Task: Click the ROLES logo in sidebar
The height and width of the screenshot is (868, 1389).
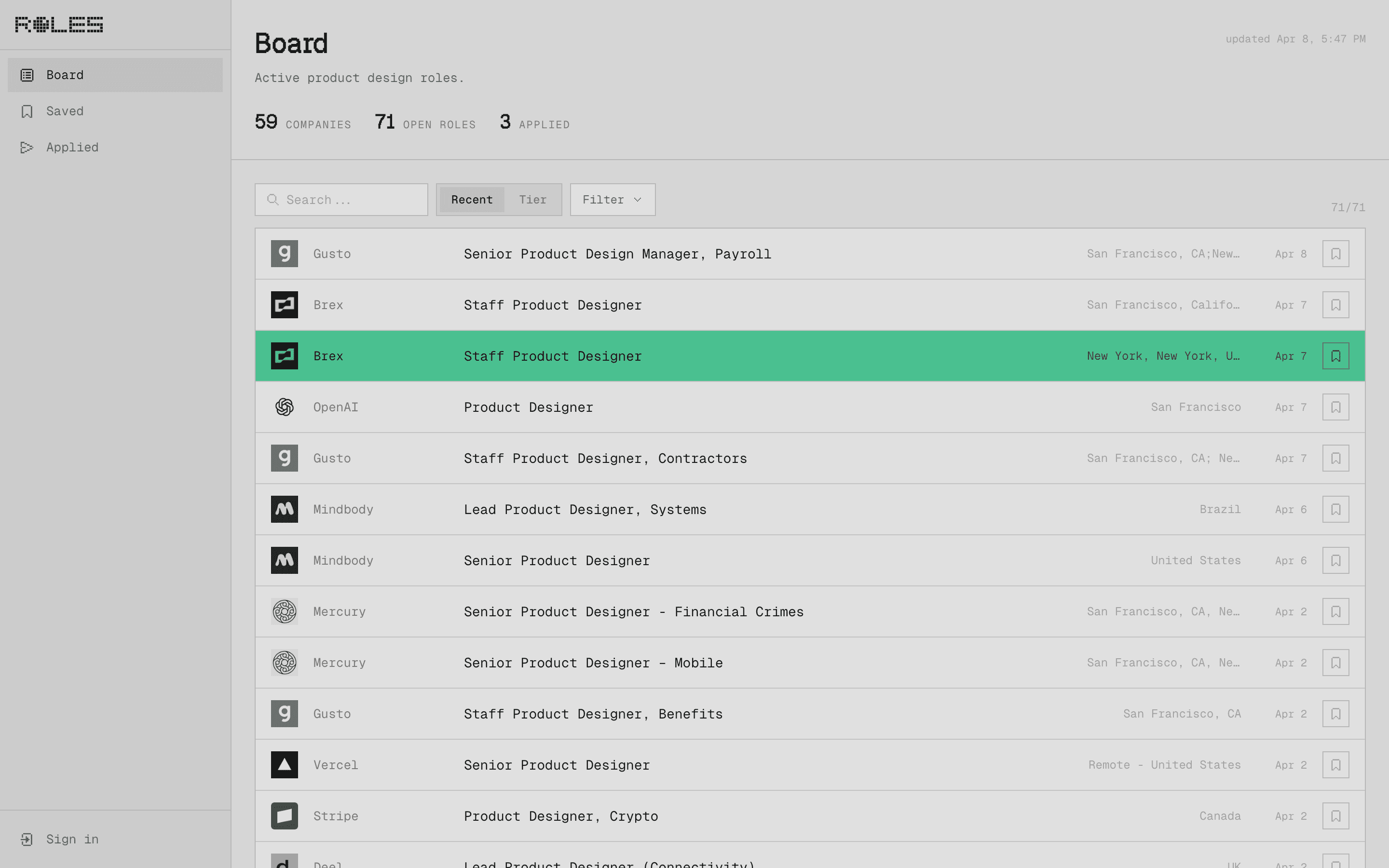Action: 58,24
